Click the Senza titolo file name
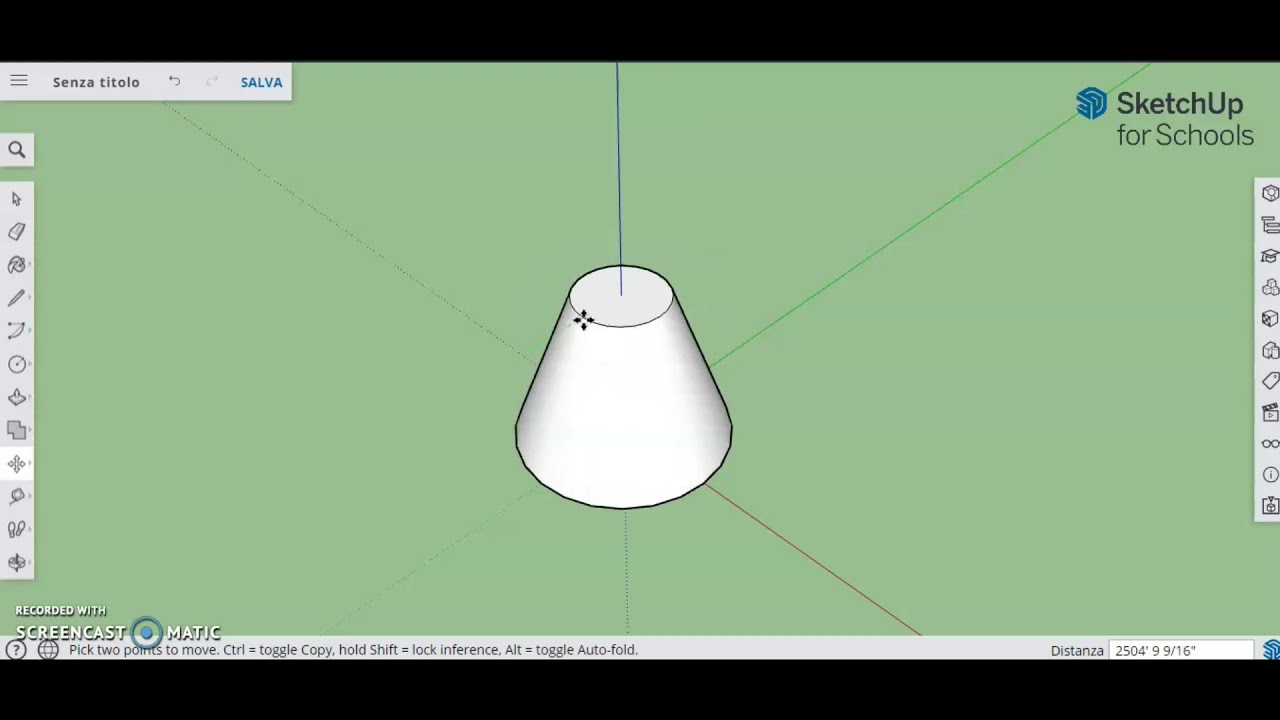The image size is (1280, 720). (x=96, y=82)
